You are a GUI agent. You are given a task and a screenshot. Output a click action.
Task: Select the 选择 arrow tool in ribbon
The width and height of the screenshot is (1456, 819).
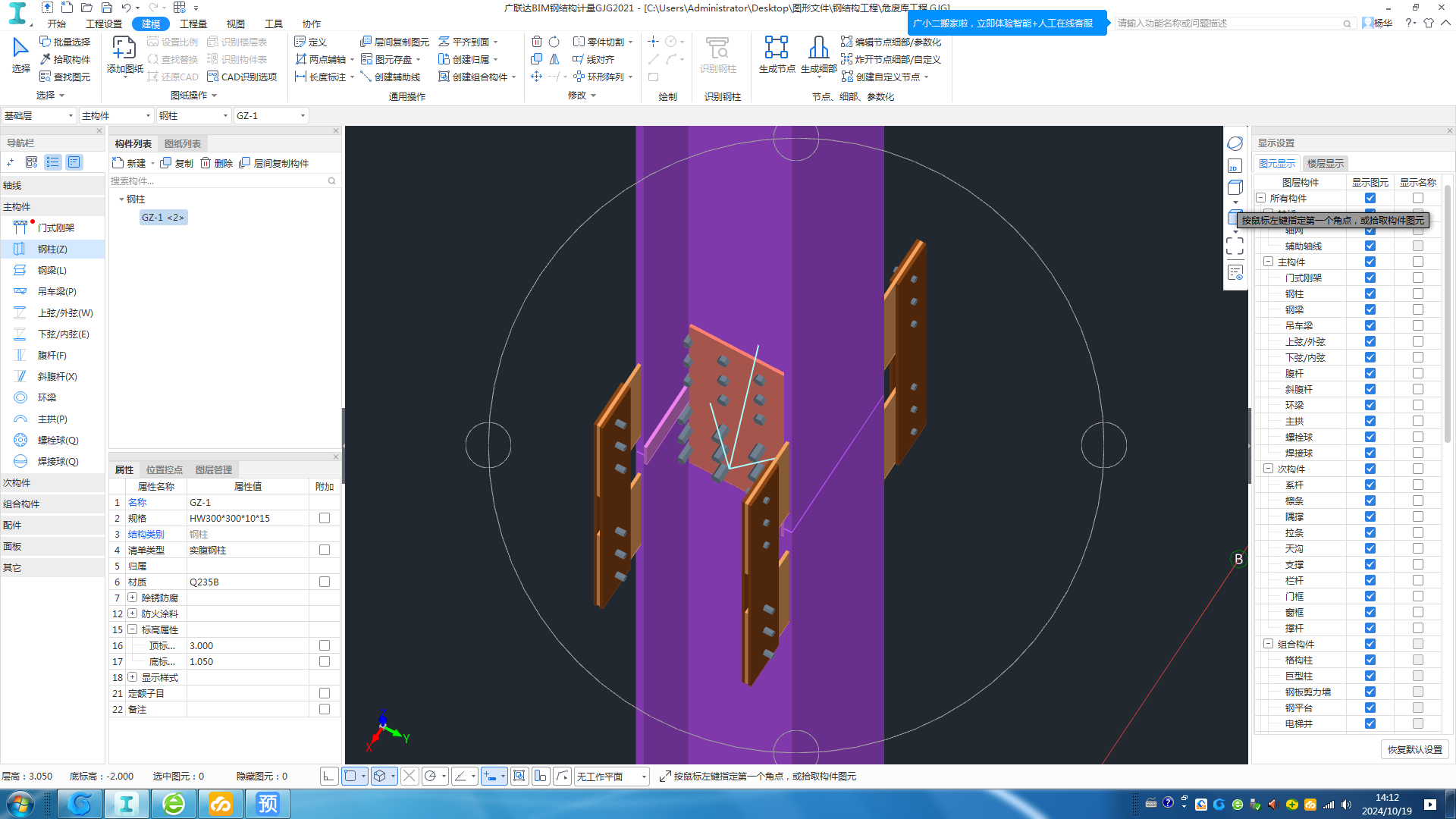pyautogui.click(x=20, y=55)
